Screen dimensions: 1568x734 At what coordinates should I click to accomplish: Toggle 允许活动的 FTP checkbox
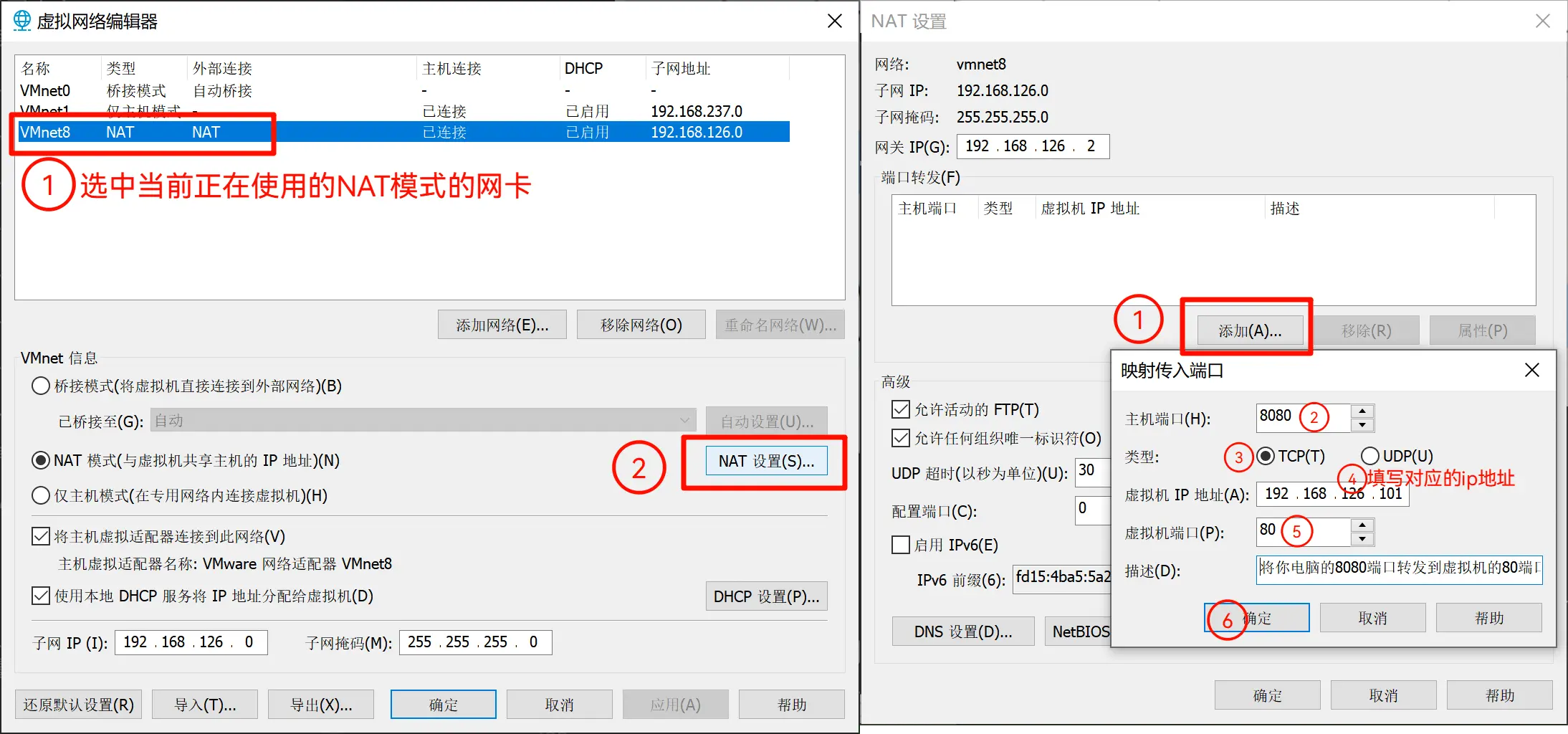(x=901, y=409)
